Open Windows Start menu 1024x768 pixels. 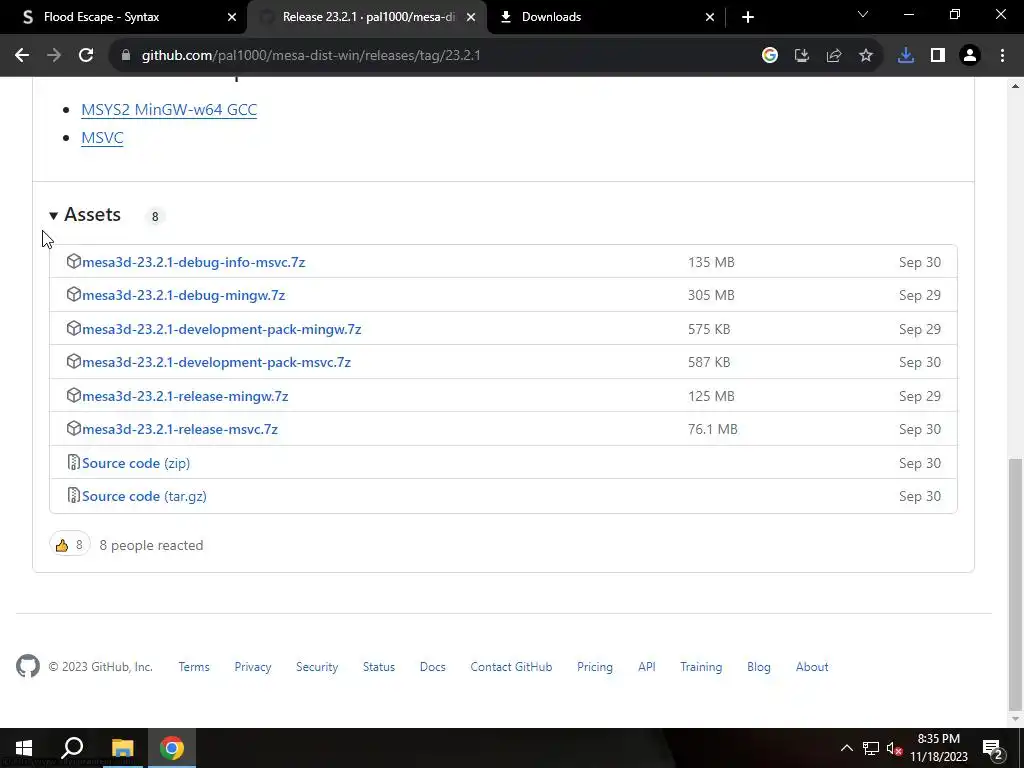[24, 748]
